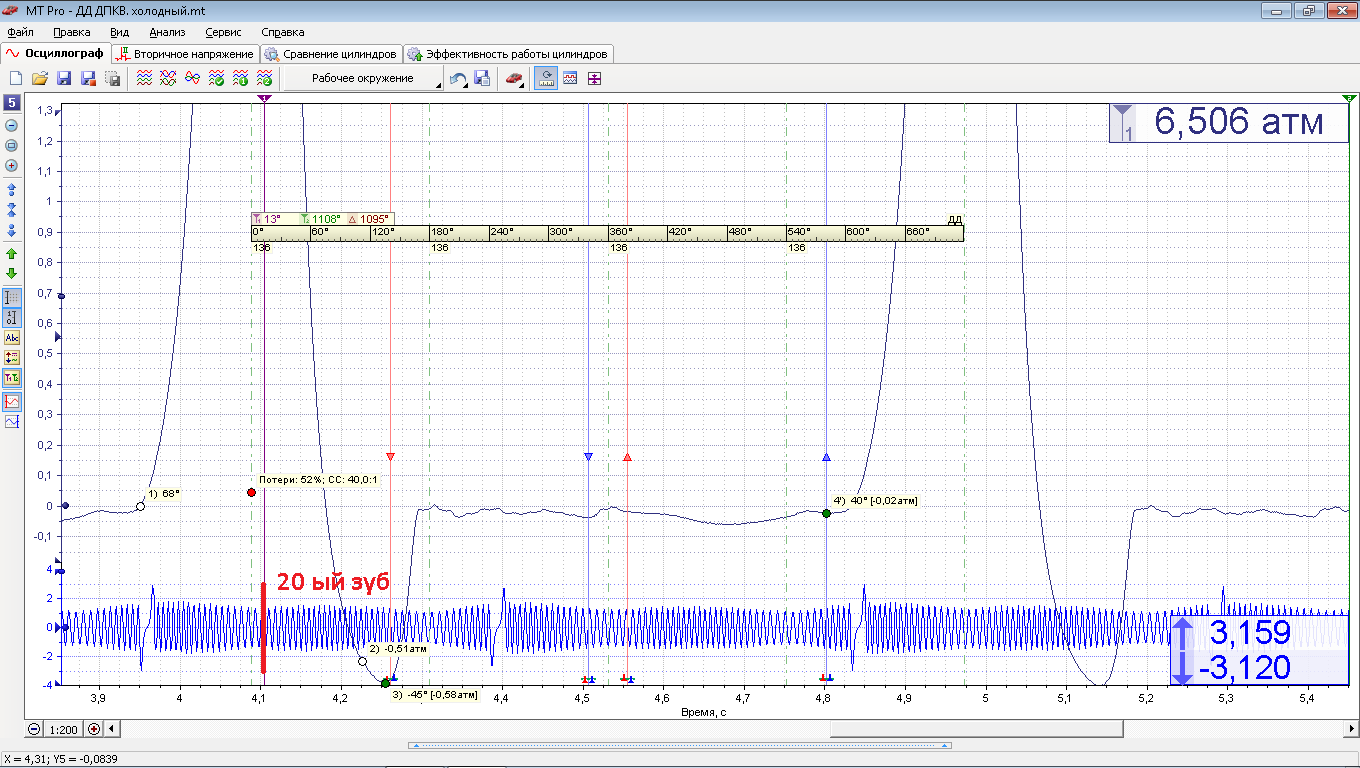1360x768 pixels.
Task: Open the 1:200 scale selector
Action: point(63,728)
